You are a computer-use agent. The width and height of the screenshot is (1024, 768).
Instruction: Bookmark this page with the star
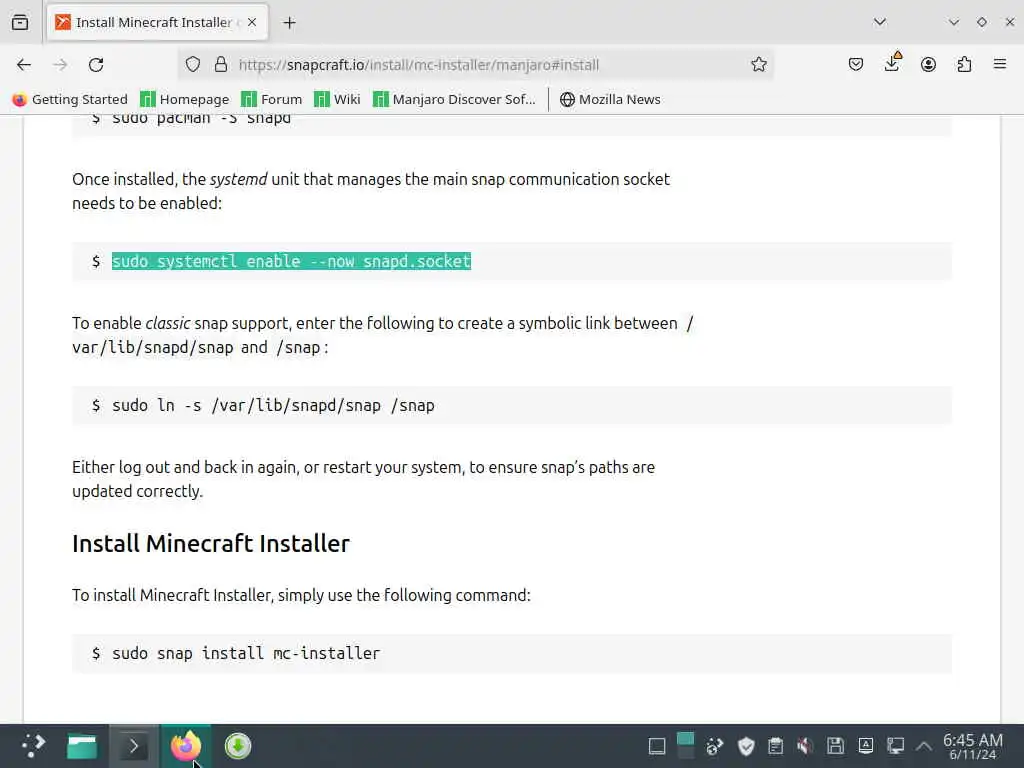758,65
